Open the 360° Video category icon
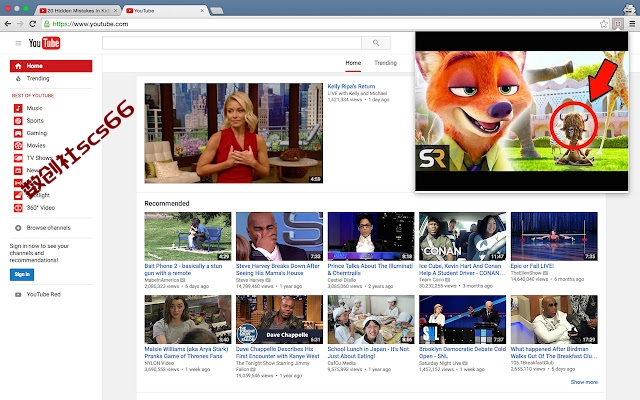The image size is (640, 400). tap(18, 208)
